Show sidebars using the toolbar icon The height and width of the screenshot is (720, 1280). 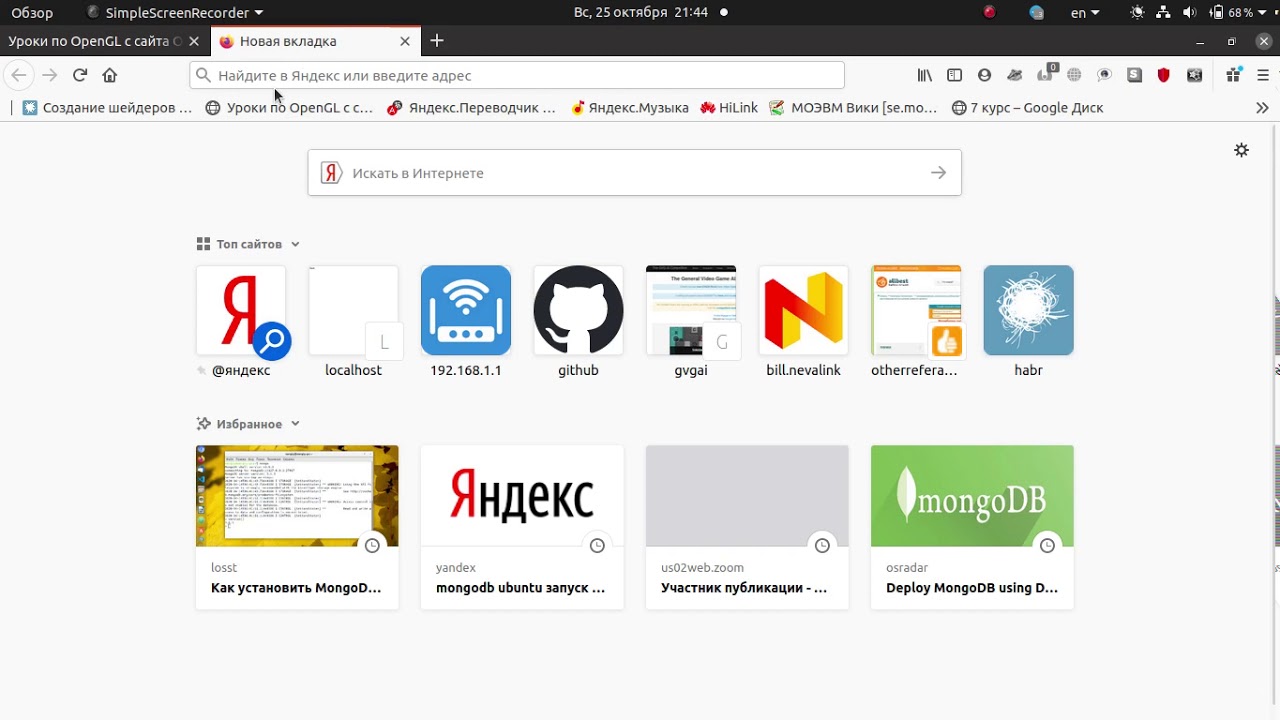[x=955, y=75]
